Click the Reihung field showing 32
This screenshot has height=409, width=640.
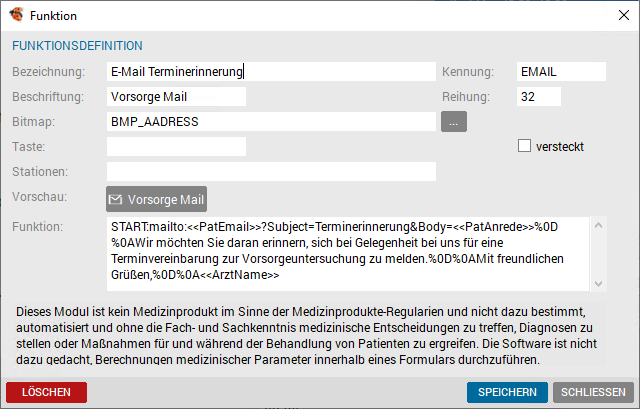pos(539,97)
